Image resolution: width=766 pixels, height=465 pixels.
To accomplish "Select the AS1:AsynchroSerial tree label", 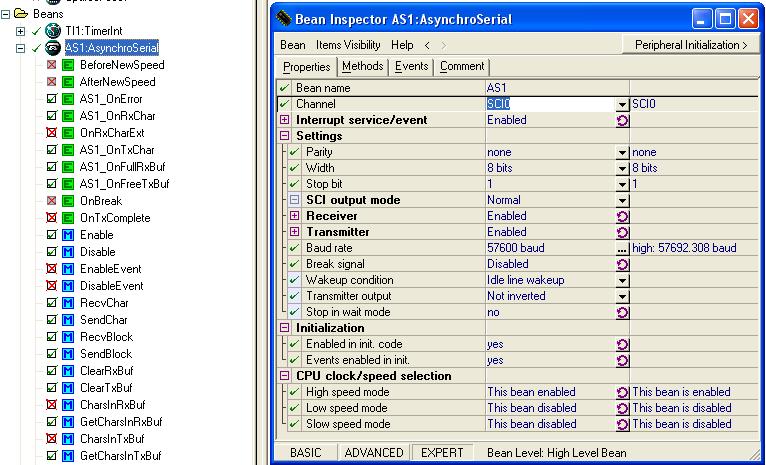I will click(x=112, y=48).
